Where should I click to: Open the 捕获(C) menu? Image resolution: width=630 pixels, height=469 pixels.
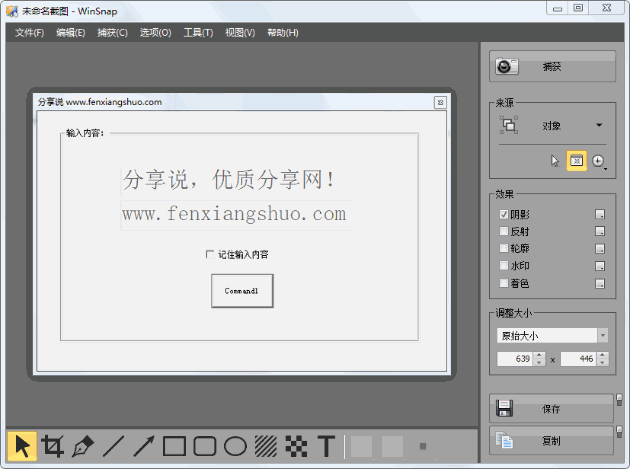112,33
